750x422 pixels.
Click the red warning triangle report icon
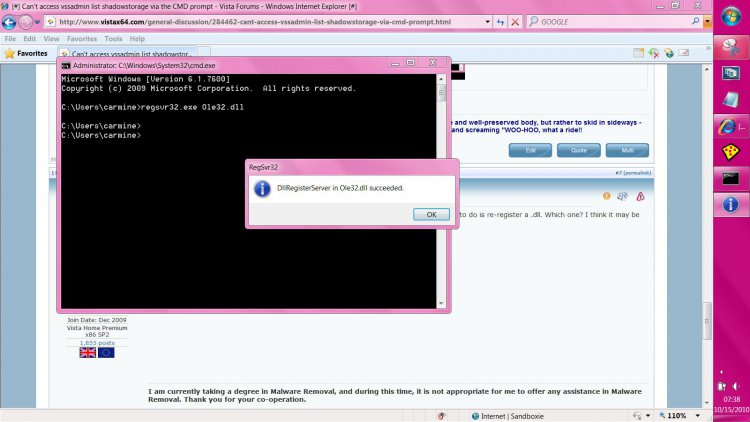click(640, 196)
